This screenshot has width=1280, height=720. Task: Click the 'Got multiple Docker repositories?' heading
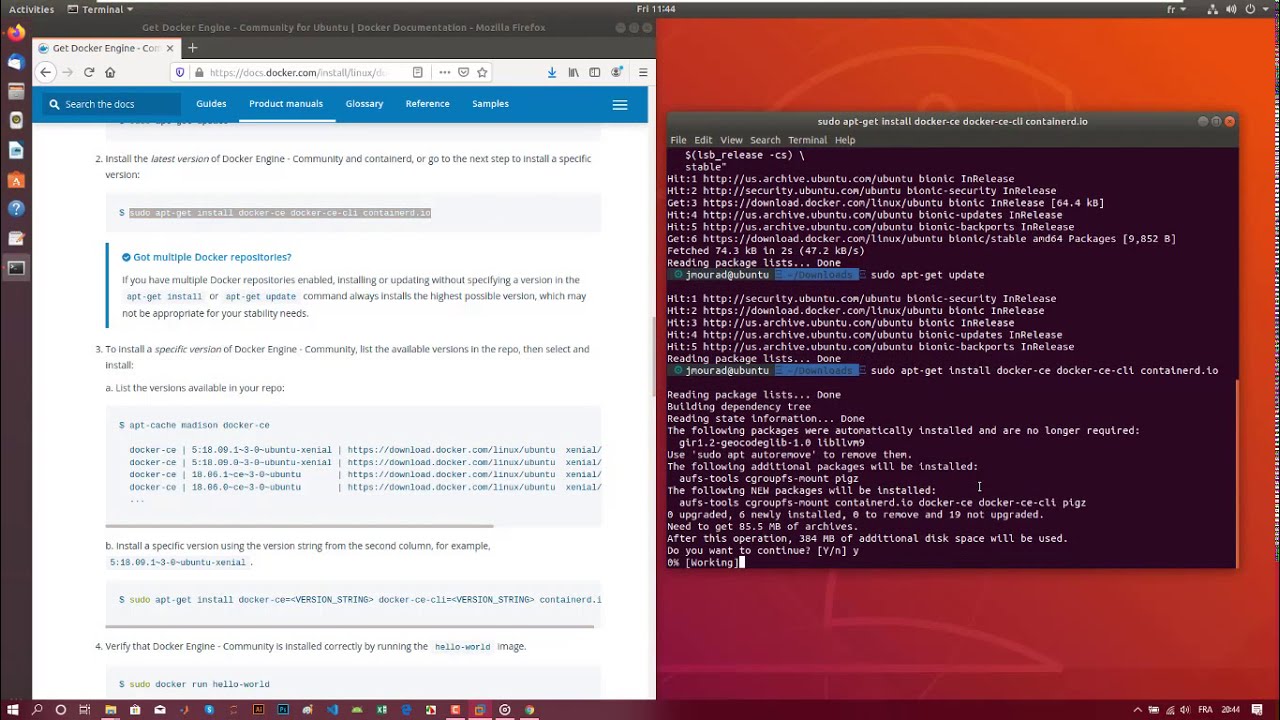coord(212,257)
